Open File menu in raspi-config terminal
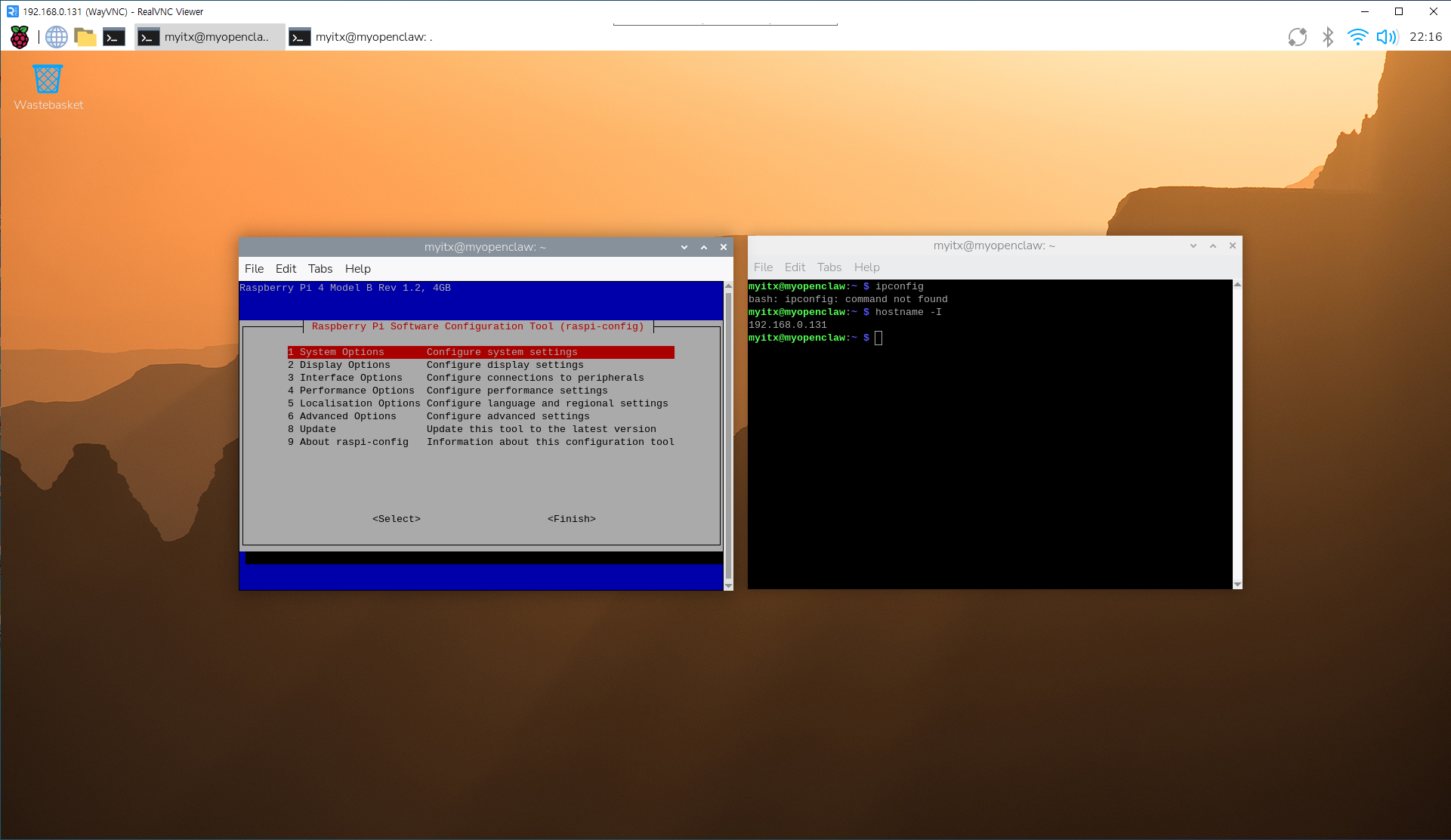This screenshot has width=1451, height=840. pyautogui.click(x=254, y=268)
